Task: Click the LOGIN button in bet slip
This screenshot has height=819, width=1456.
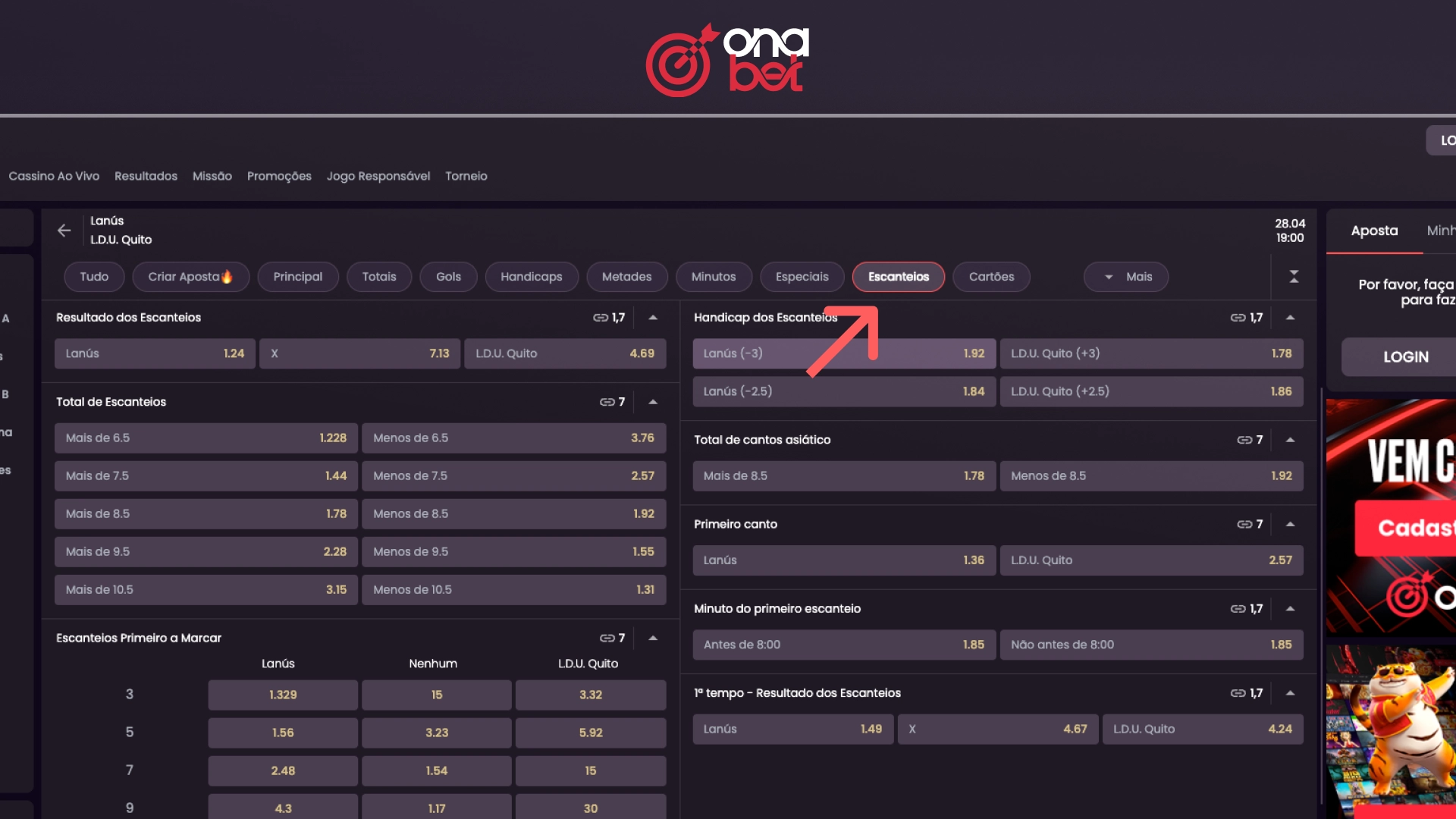Action: coord(1398,357)
